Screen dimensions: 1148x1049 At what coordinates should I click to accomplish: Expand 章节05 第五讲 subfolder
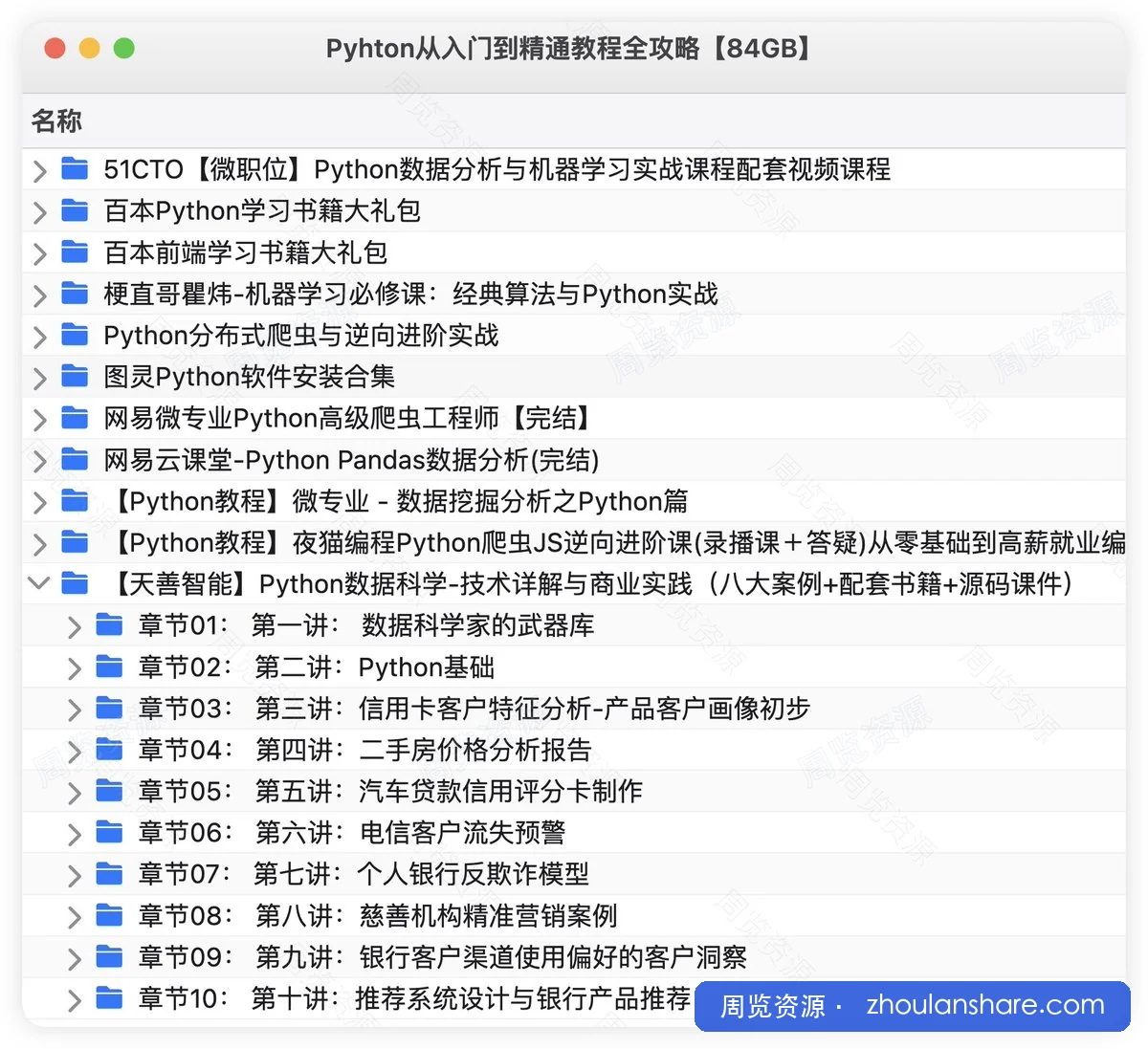75,793
